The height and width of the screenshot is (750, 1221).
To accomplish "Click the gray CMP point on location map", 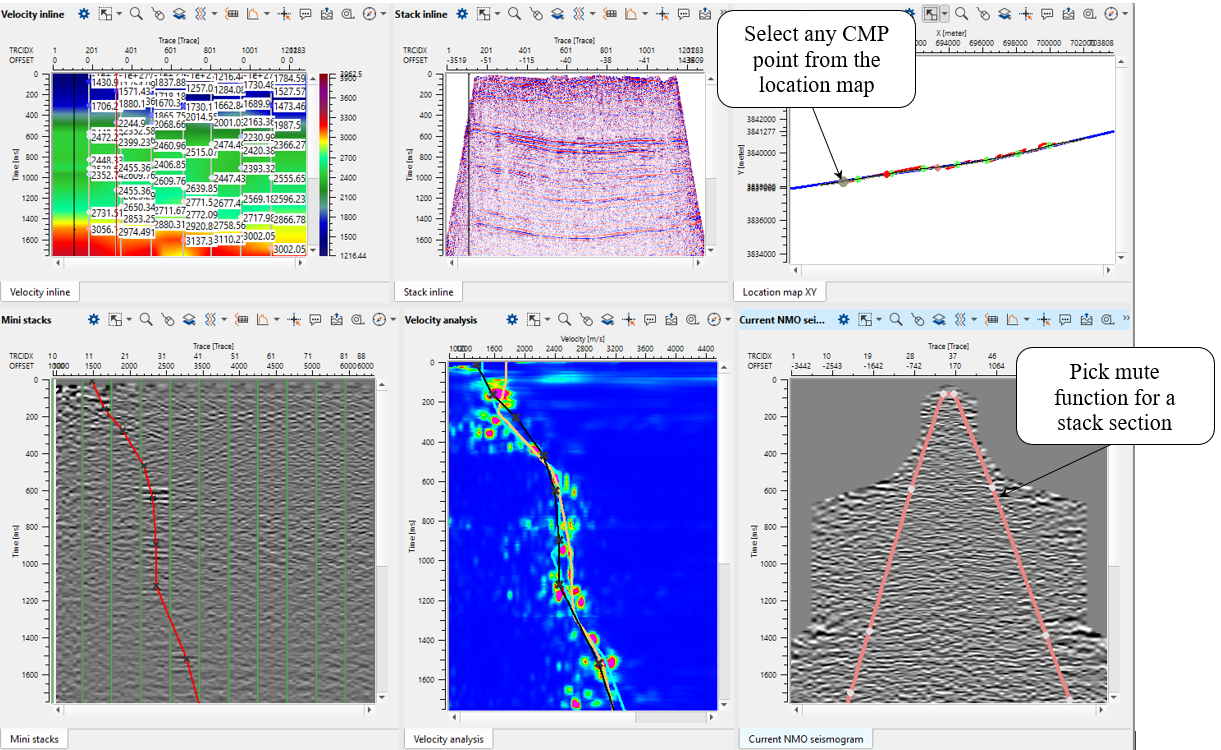I will pyautogui.click(x=843, y=182).
